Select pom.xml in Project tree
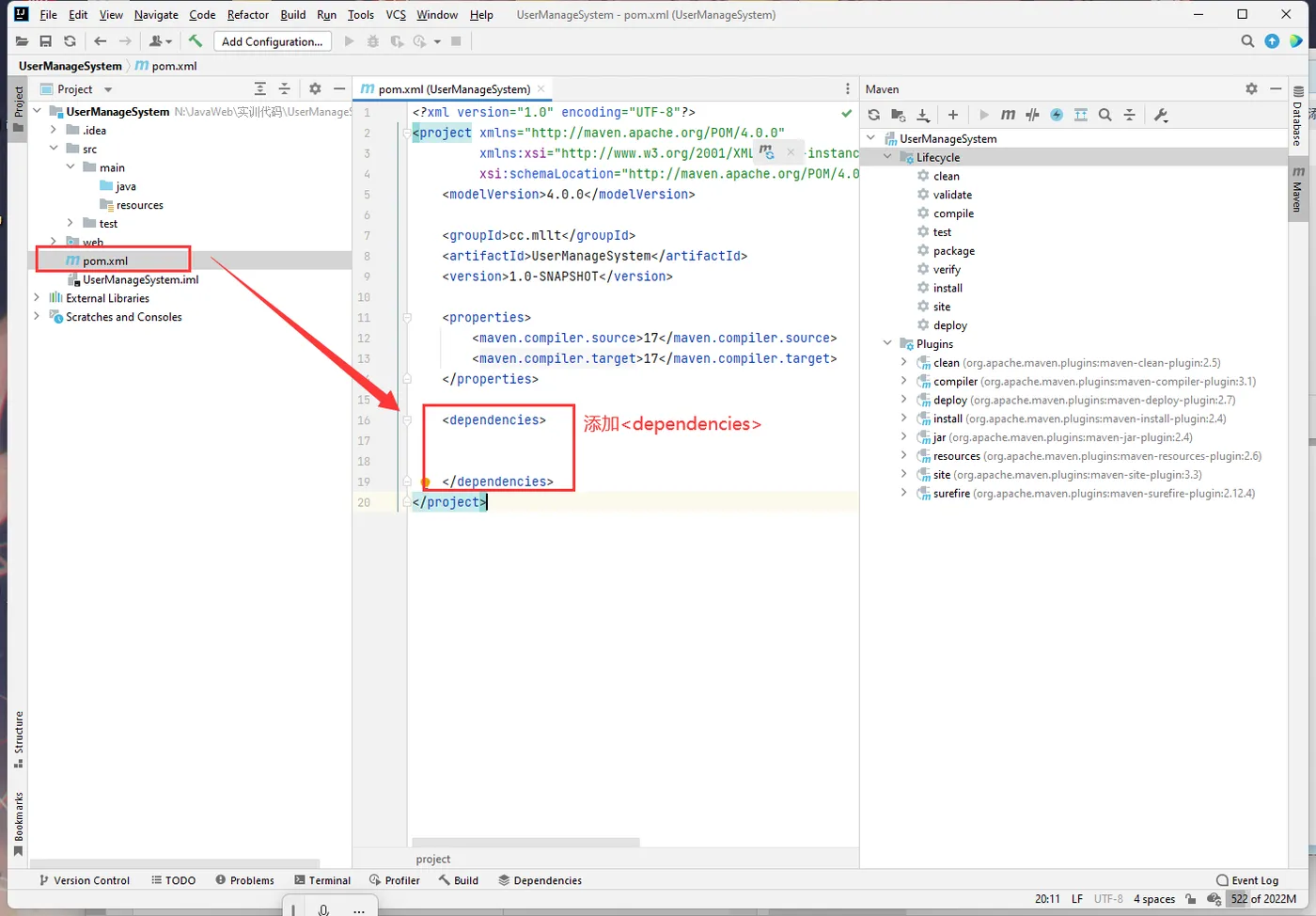The image size is (1316, 916). pos(104,261)
